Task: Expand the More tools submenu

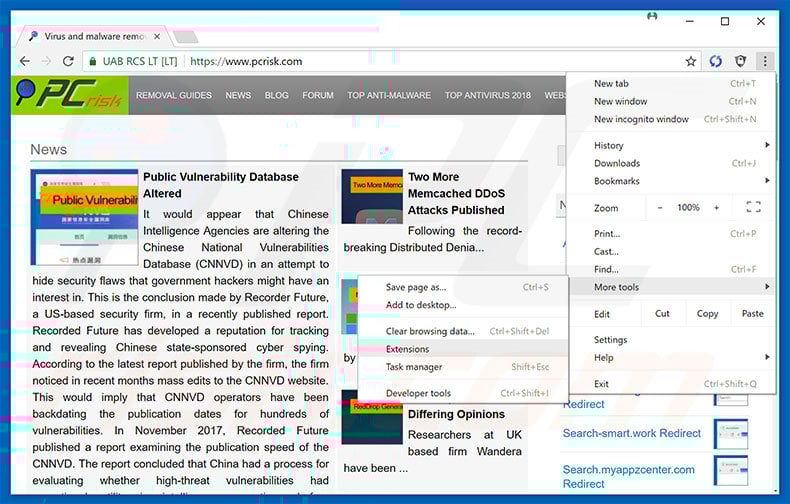Action: [670, 287]
